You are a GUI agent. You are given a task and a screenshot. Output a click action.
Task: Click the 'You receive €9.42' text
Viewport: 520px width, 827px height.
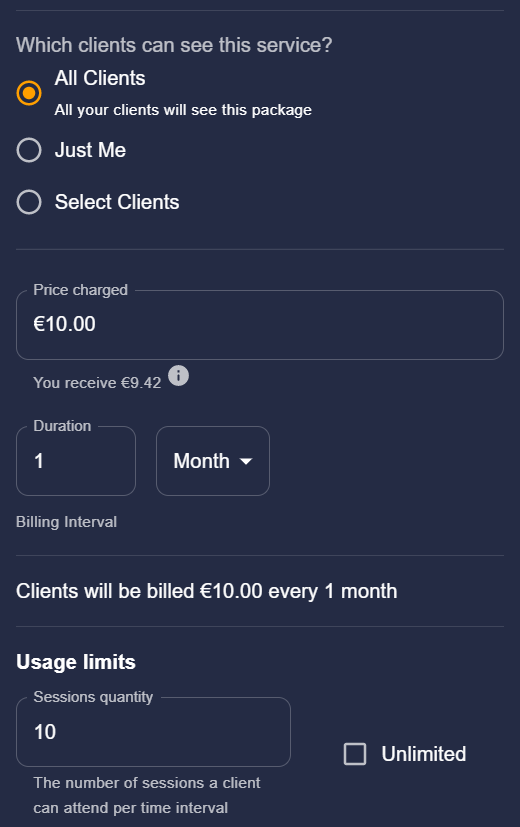(x=97, y=382)
